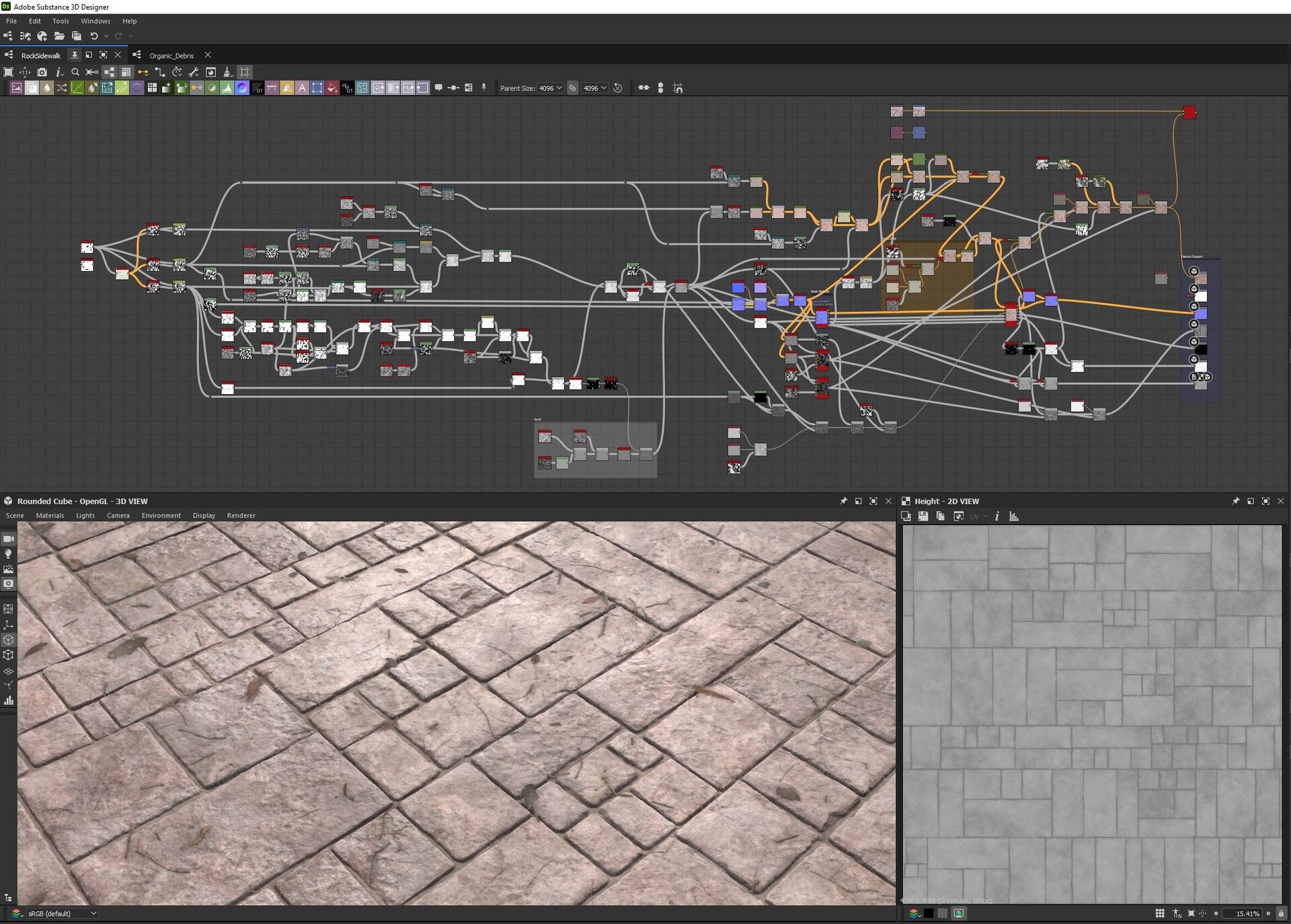
Task: Align selected nodes vertically
Action: 660,88
